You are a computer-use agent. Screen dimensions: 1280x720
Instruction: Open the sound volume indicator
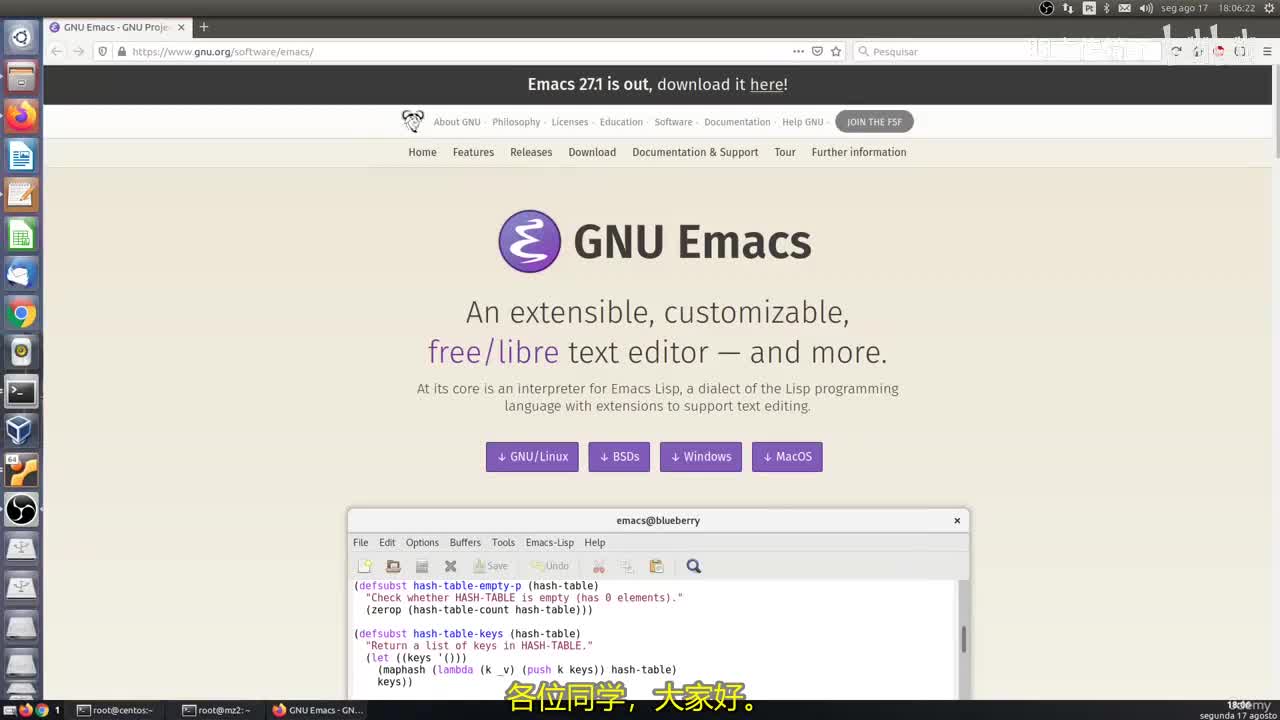click(1146, 8)
